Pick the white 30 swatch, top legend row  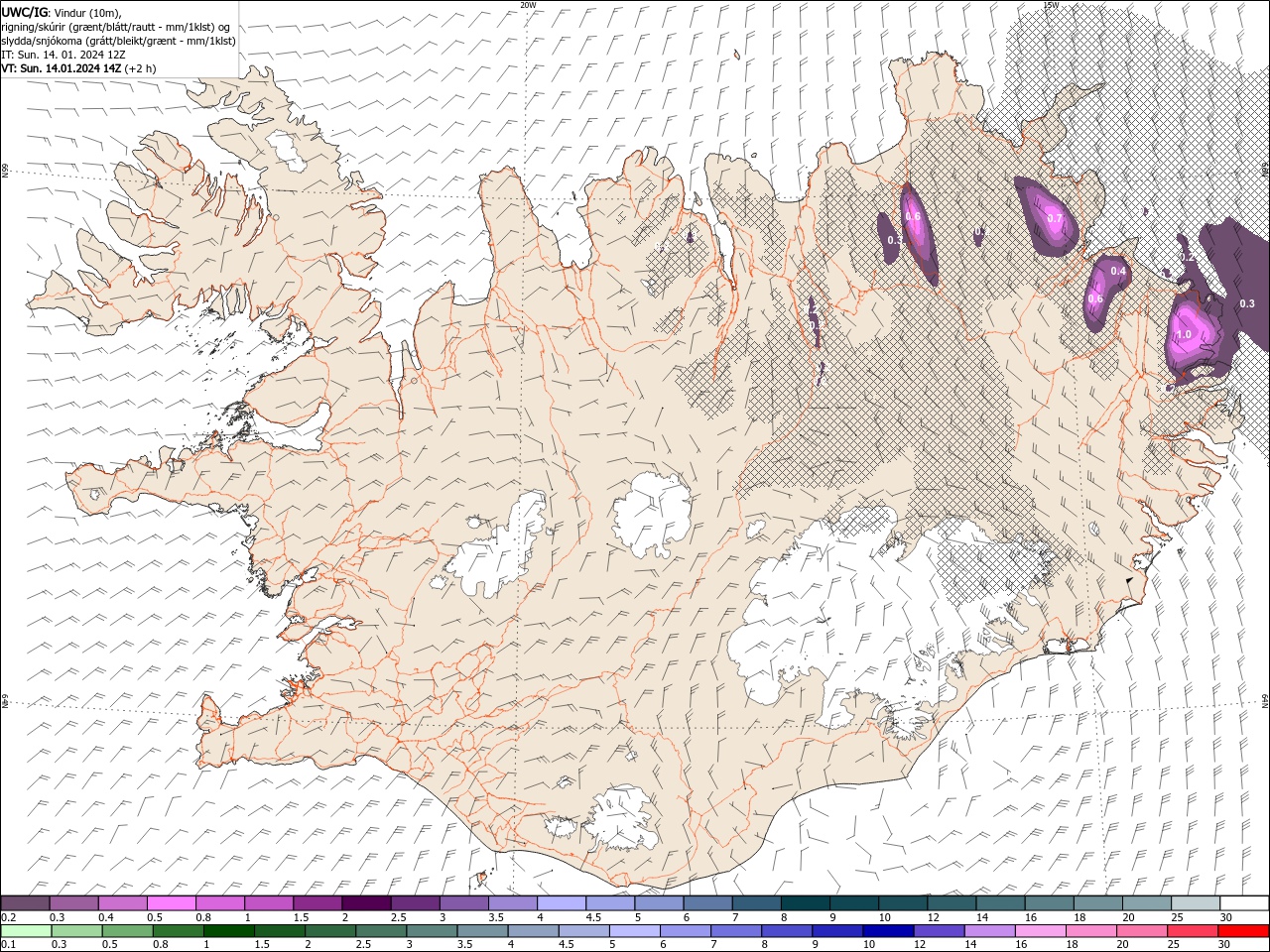tap(1244, 903)
